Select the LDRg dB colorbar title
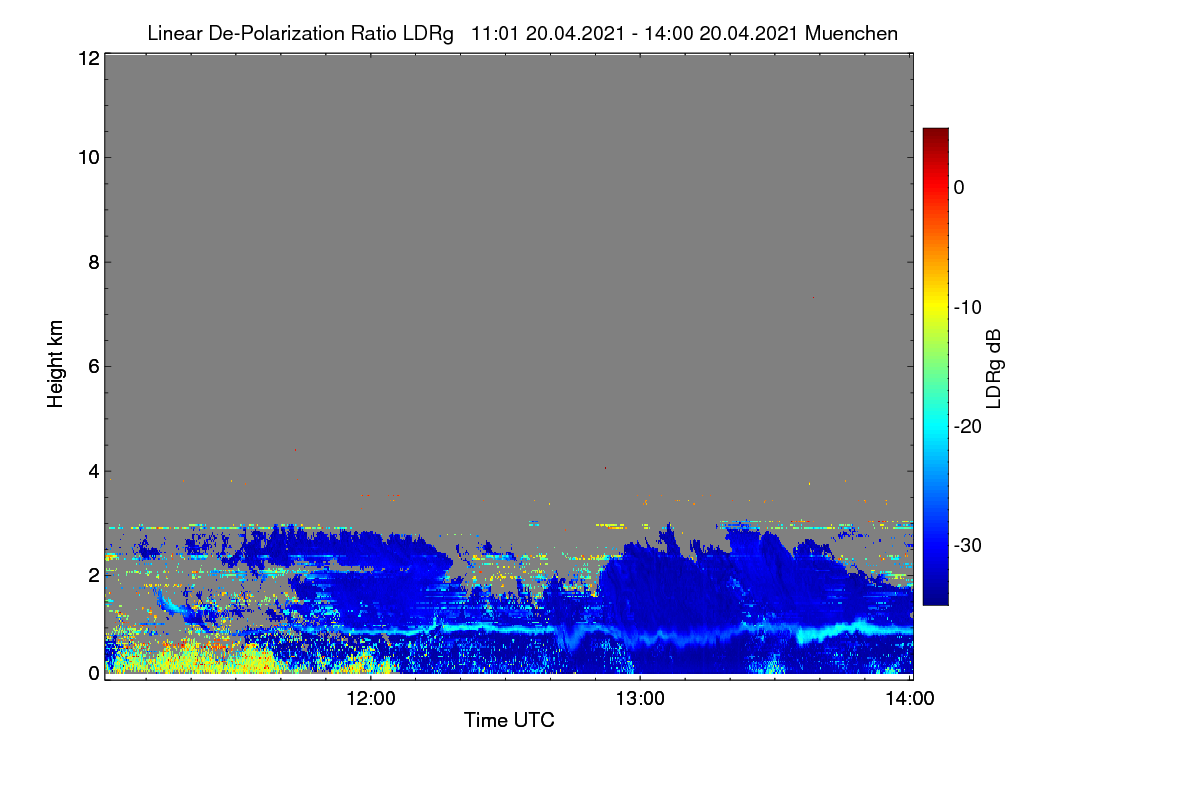The height and width of the screenshot is (800, 1200). tap(994, 366)
